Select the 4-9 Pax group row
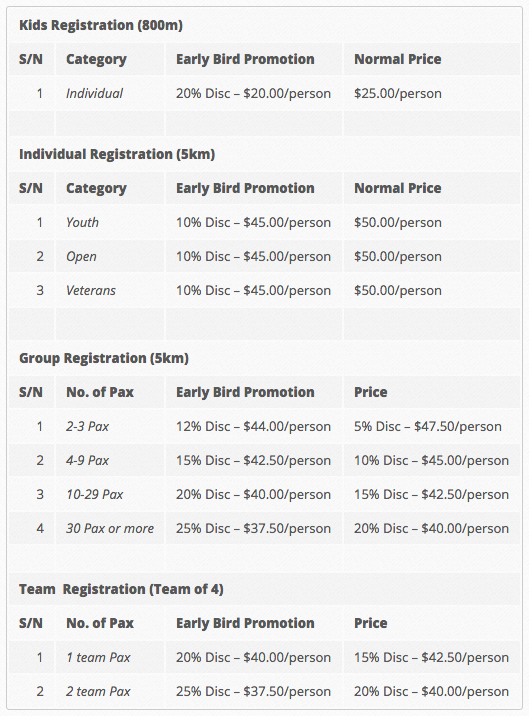Screen dimensions: 529x716 [x=264, y=460]
